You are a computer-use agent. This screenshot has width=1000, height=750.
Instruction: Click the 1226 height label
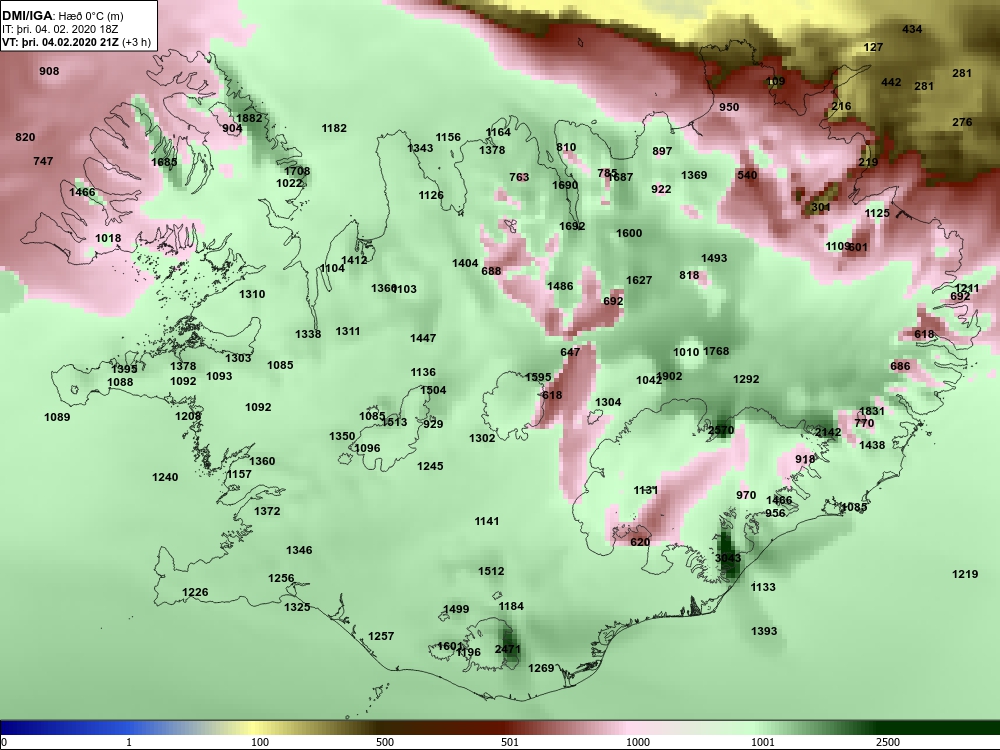click(195, 592)
